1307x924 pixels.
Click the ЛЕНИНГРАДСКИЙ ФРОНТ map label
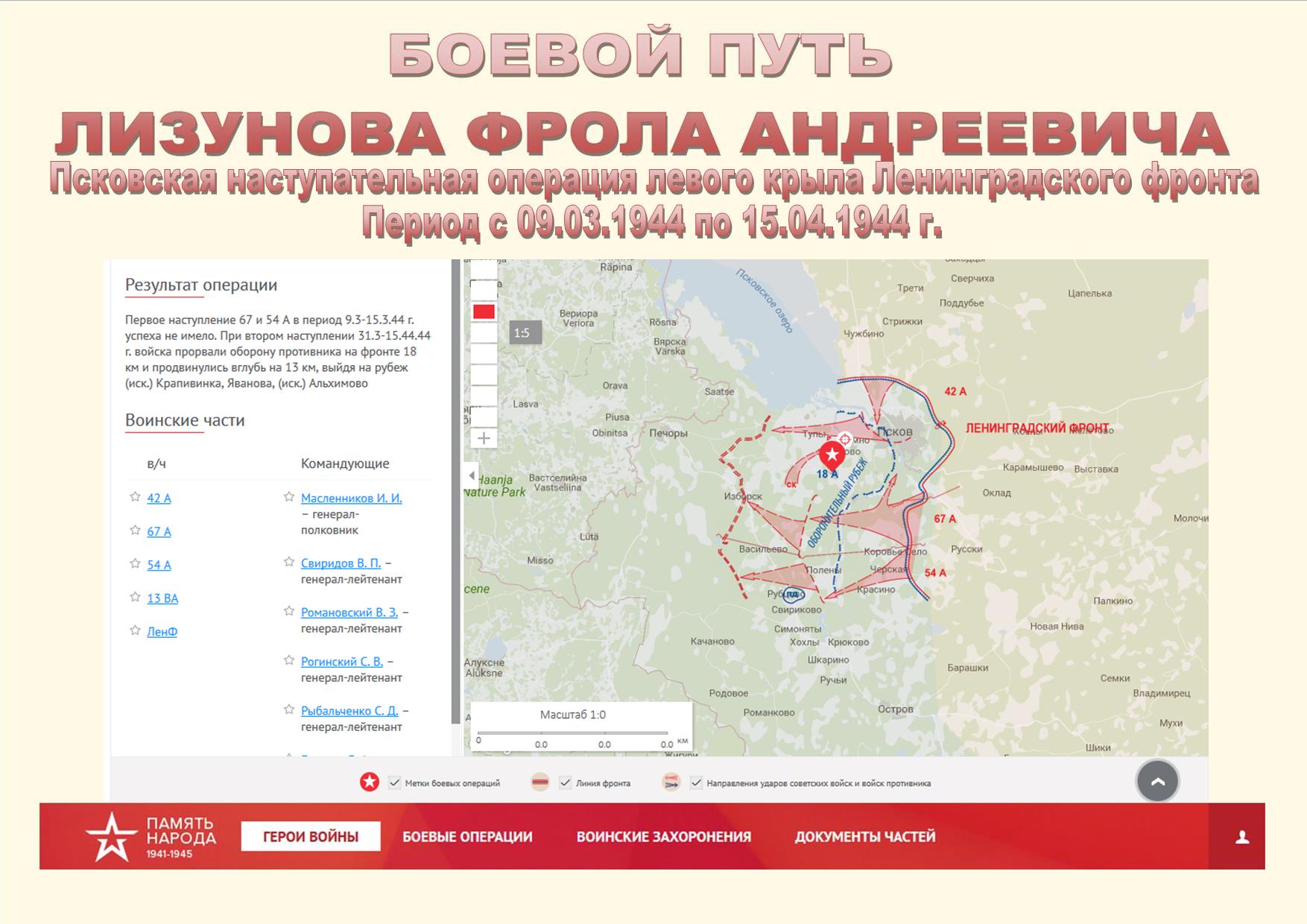click(1037, 428)
